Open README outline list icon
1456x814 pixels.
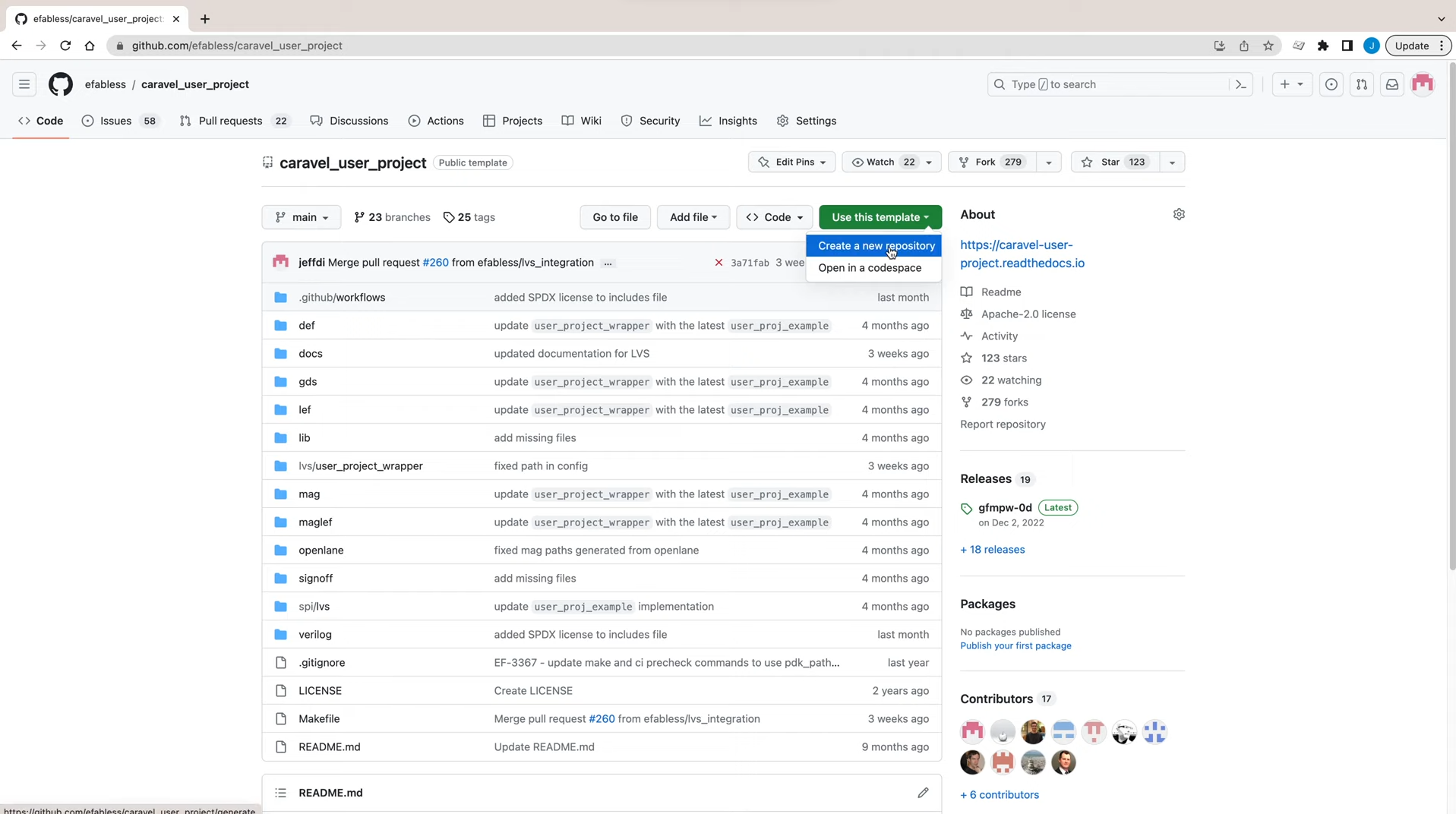pyautogui.click(x=280, y=793)
